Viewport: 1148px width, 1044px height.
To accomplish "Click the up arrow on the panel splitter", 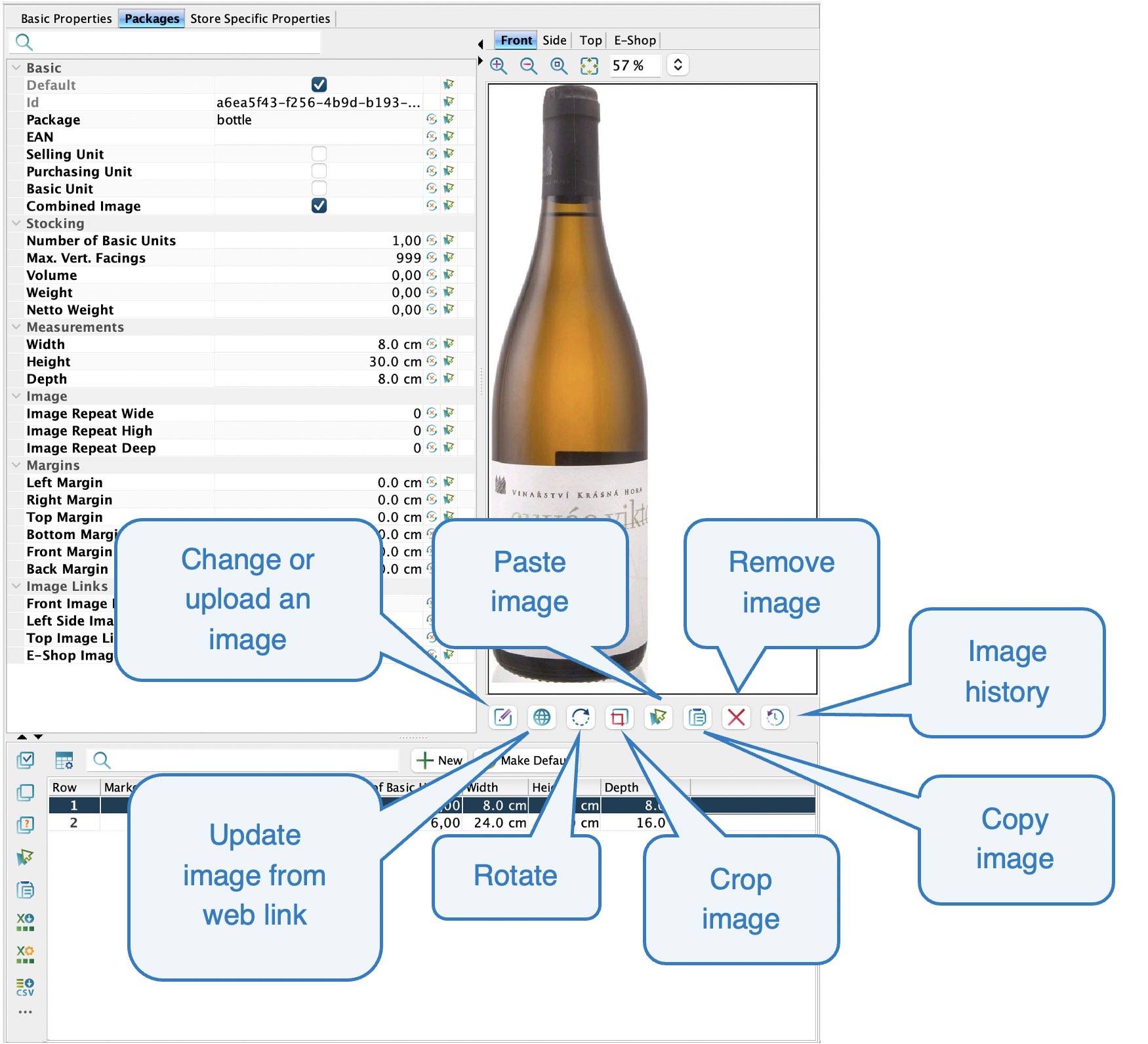I will pos(22,737).
